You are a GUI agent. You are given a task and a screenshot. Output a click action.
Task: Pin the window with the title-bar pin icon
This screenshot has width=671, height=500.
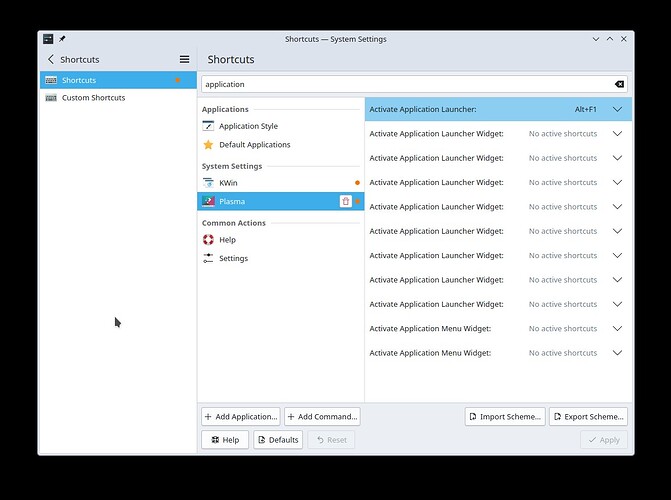(62, 39)
